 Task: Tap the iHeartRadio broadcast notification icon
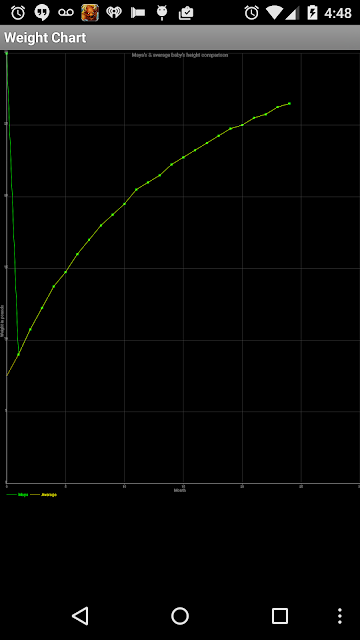pos(114,13)
